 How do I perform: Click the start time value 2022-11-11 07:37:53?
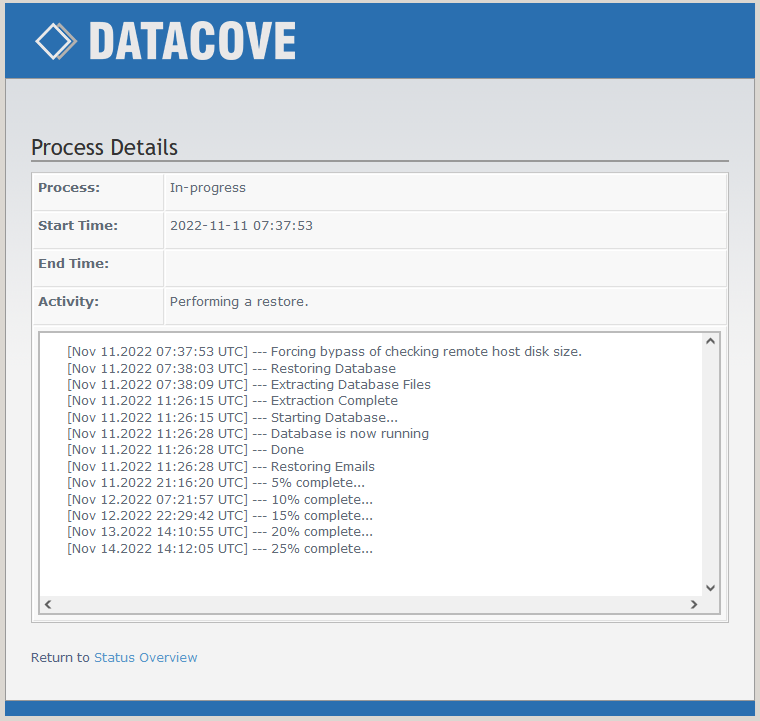[x=241, y=225]
